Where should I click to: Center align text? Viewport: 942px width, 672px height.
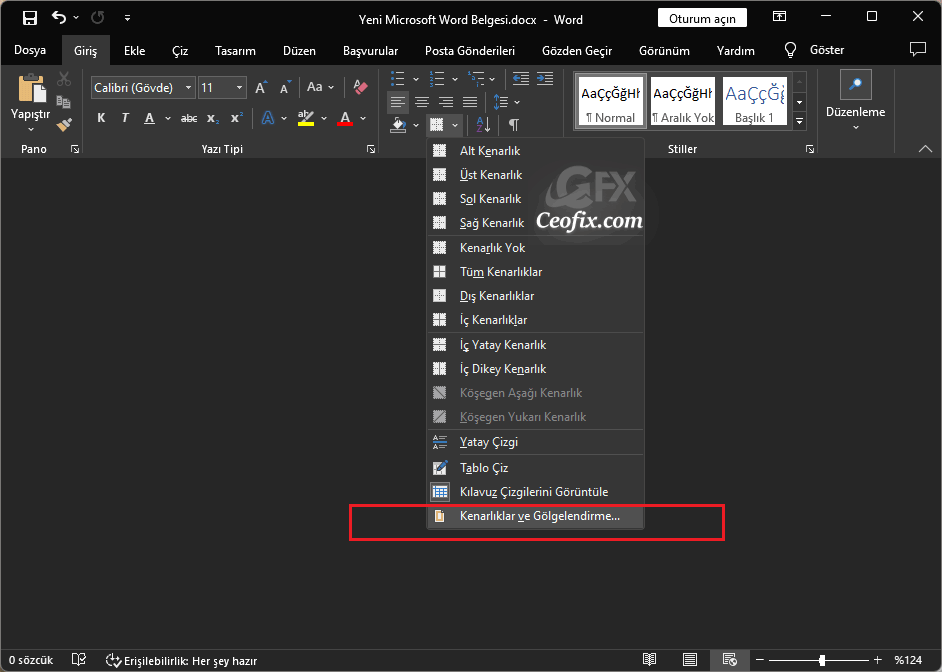(x=422, y=102)
